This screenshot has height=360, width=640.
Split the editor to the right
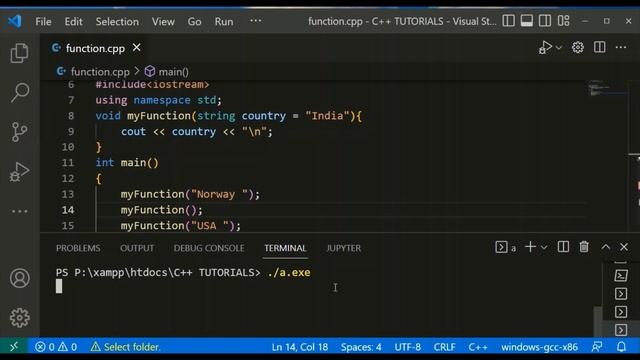pyautogui.click(x=600, y=47)
